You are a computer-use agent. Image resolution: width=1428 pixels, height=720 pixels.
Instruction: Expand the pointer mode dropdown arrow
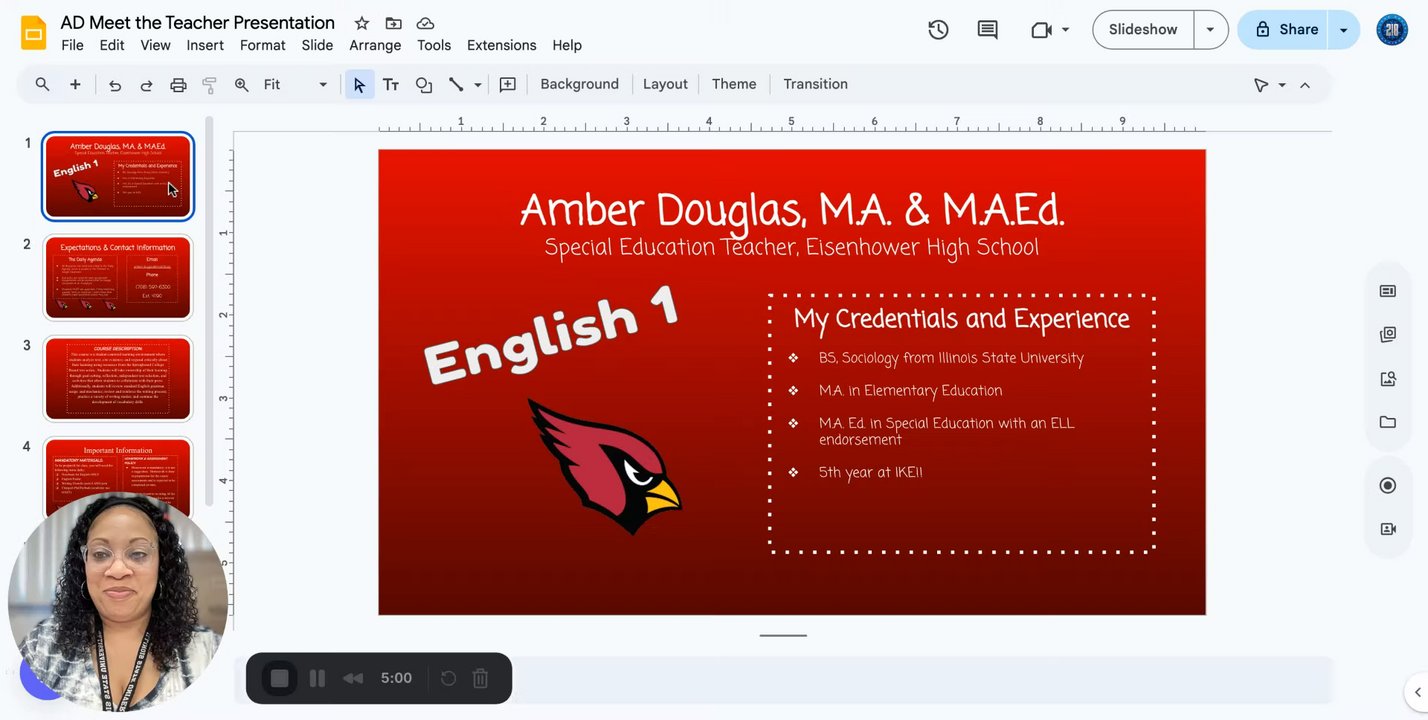tap(1282, 85)
